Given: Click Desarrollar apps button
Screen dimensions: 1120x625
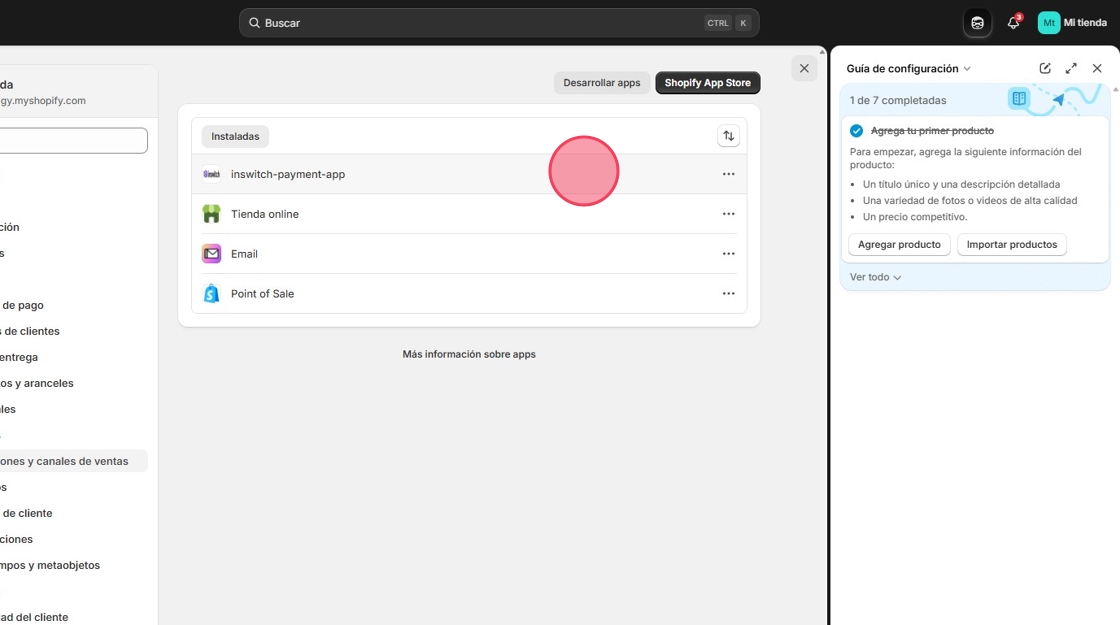Looking at the screenshot, I should (x=601, y=83).
